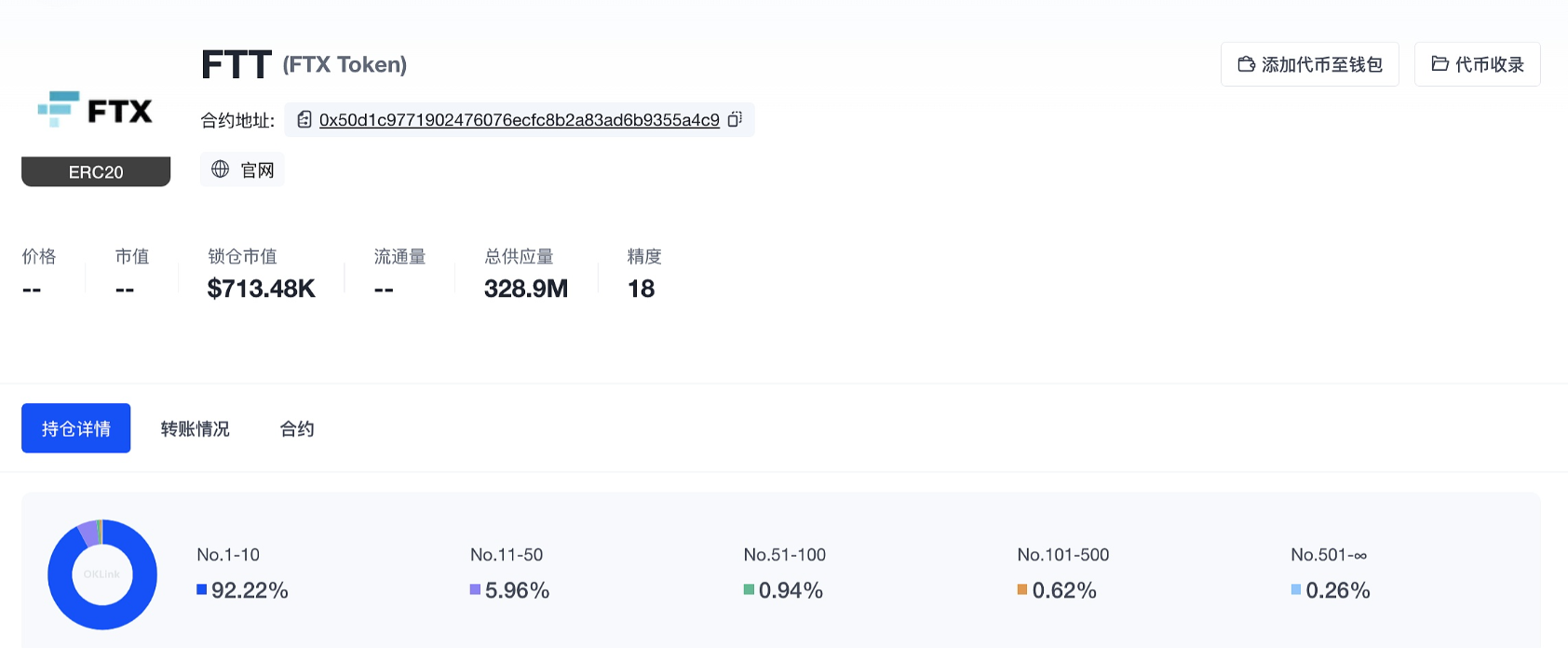
Task: Click the holdings donut chart
Action: 102,574
